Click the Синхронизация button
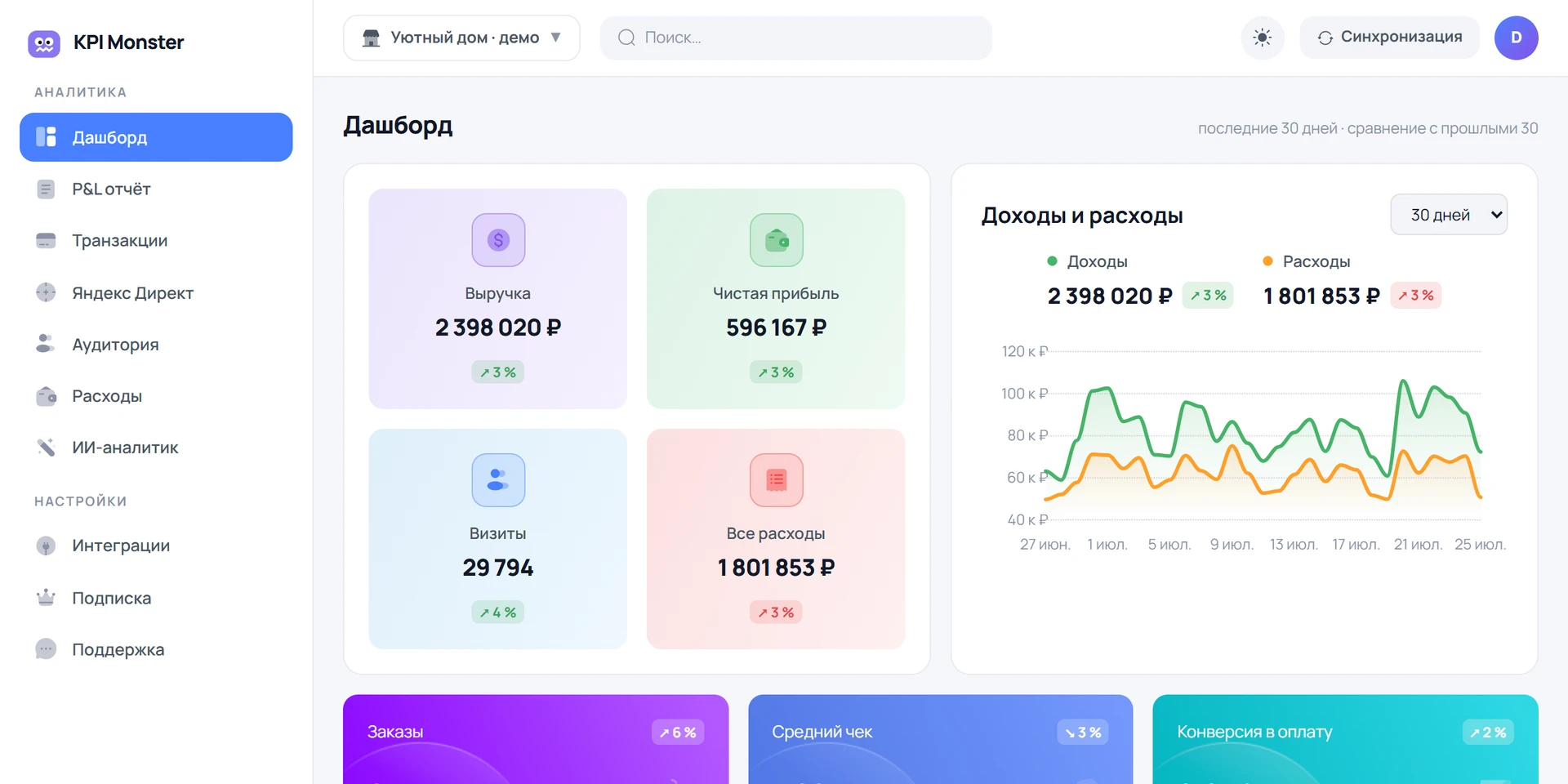The width and height of the screenshot is (1568, 784). (1389, 38)
